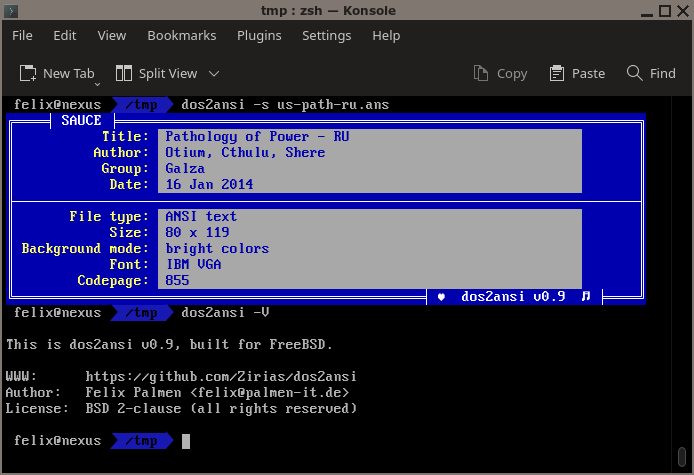The height and width of the screenshot is (475, 694).
Task: Click the felix@palmen-it.de email address
Action: (x=270, y=392)
